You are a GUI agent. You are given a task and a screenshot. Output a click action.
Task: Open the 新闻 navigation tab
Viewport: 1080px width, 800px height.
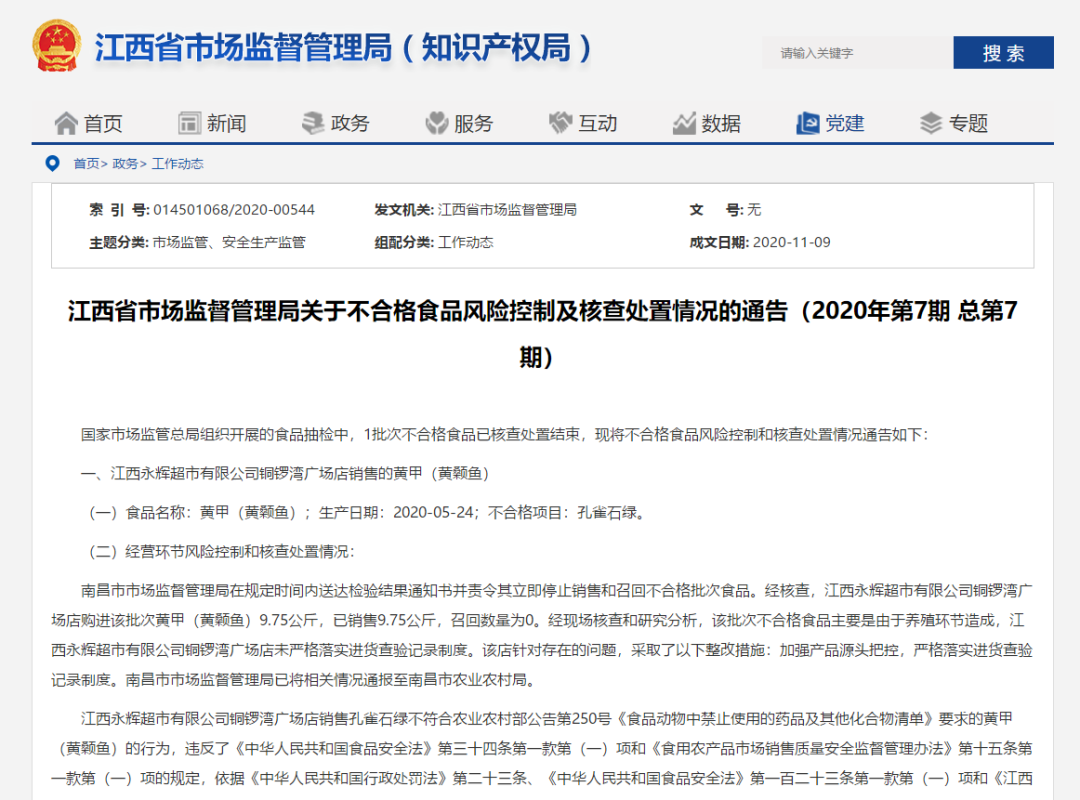[227, 123]
